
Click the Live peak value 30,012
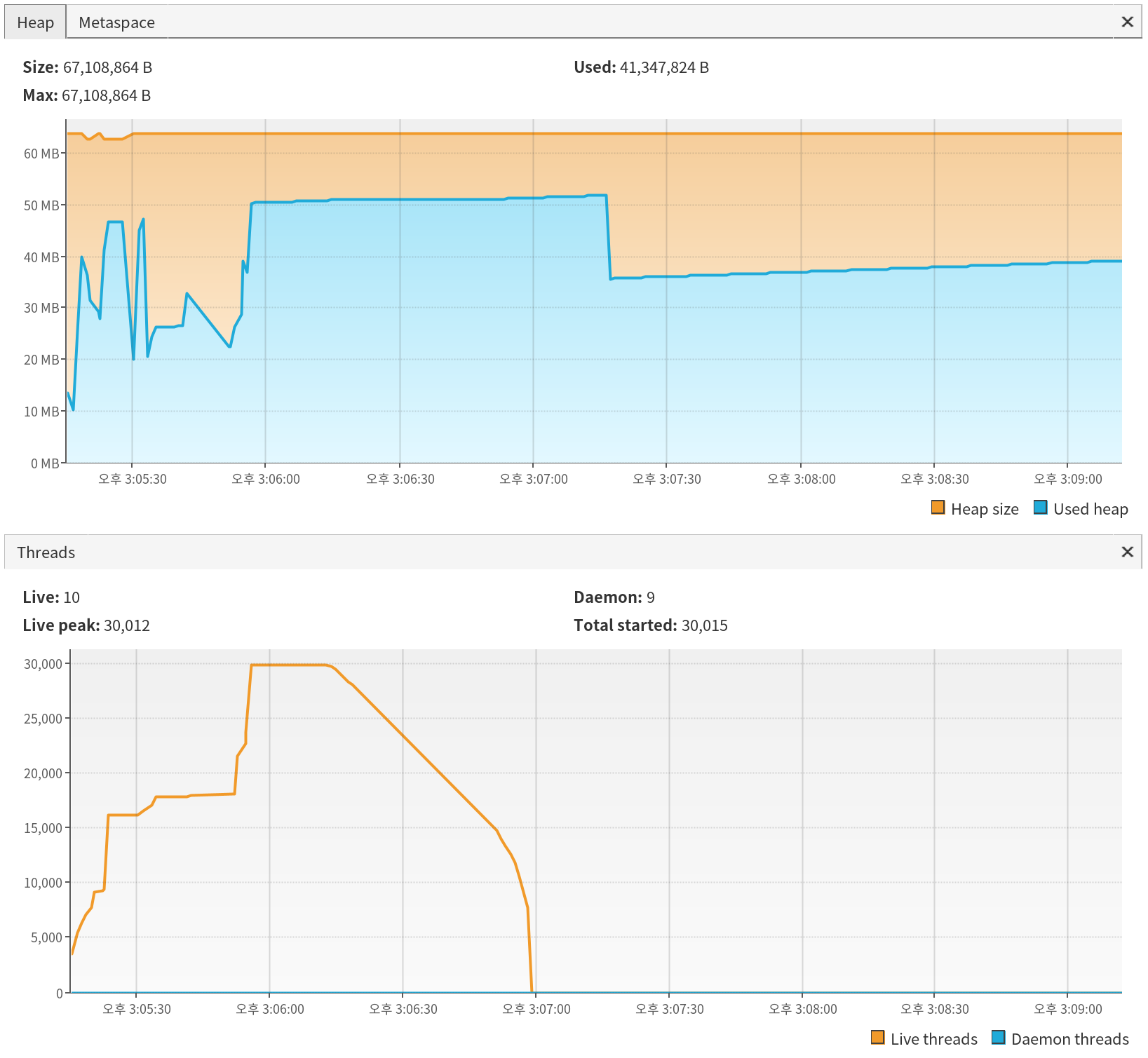point(127,625)
